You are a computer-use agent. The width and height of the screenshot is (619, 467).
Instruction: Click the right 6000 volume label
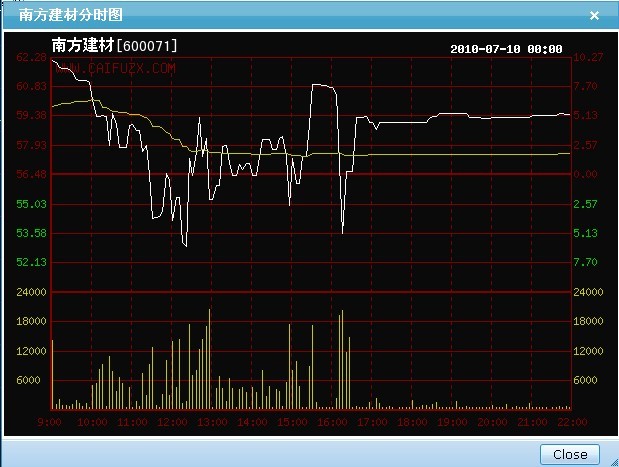[585, 380]
